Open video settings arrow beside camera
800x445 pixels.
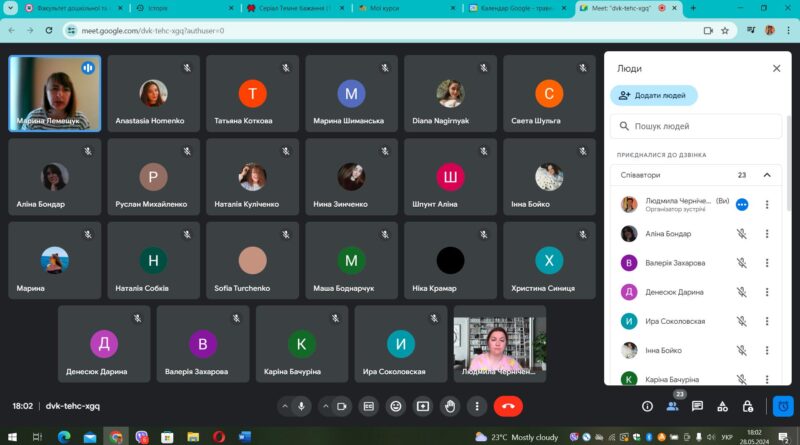click(x=325, y=406)
